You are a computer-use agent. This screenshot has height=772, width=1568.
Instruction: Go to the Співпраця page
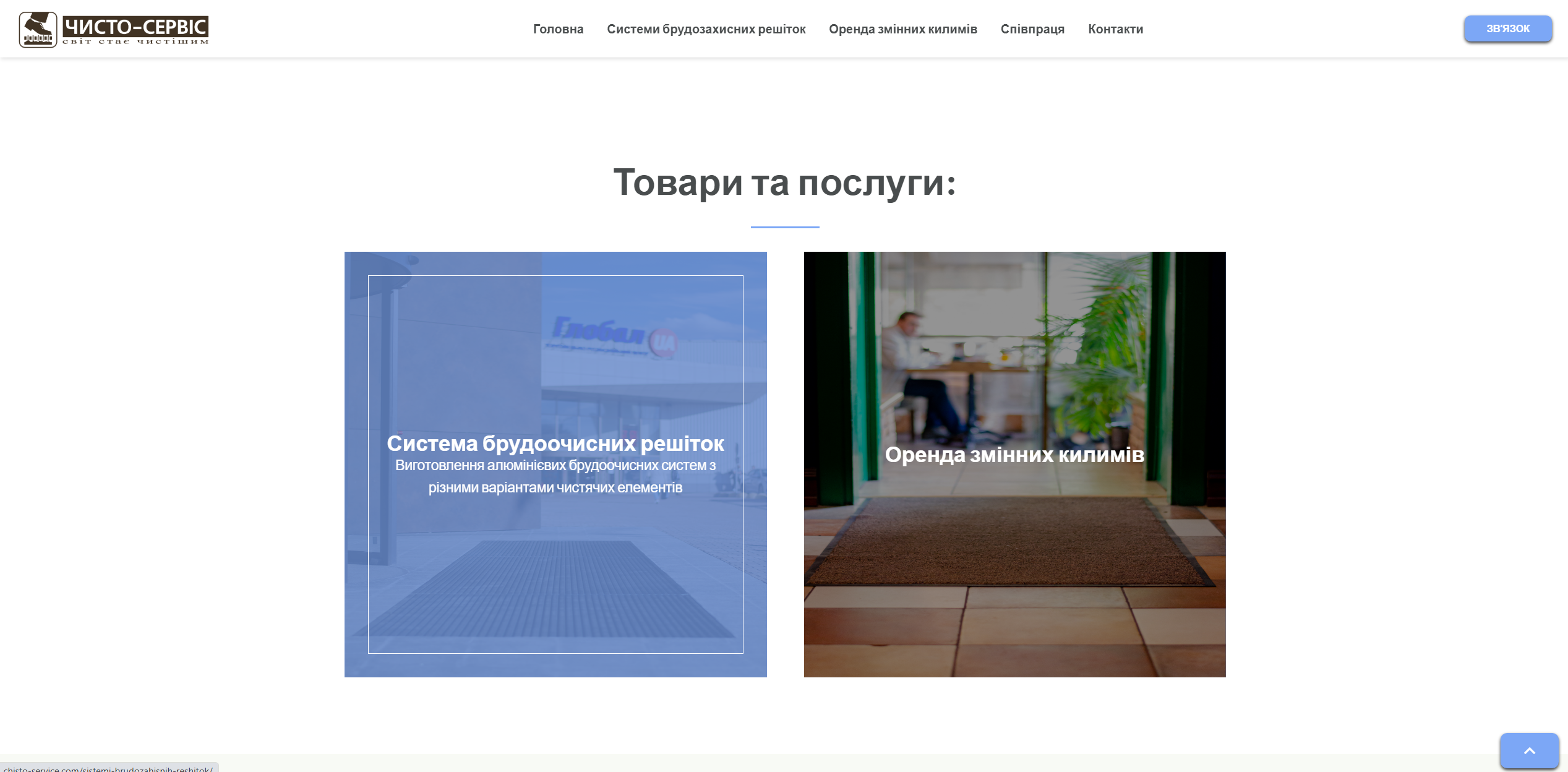tap(1032, 29)
